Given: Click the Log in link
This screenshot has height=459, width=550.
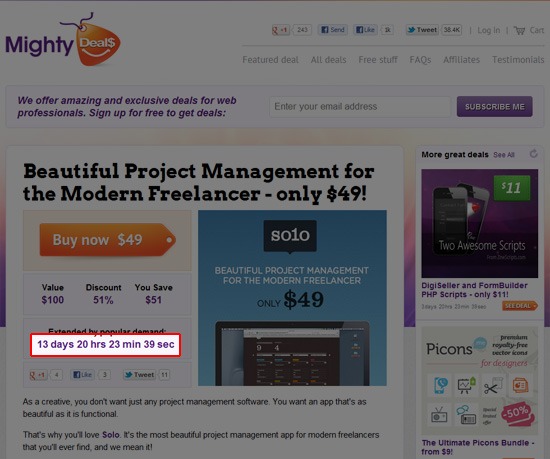Looking at the screenshot, I should tap(489, 31).
